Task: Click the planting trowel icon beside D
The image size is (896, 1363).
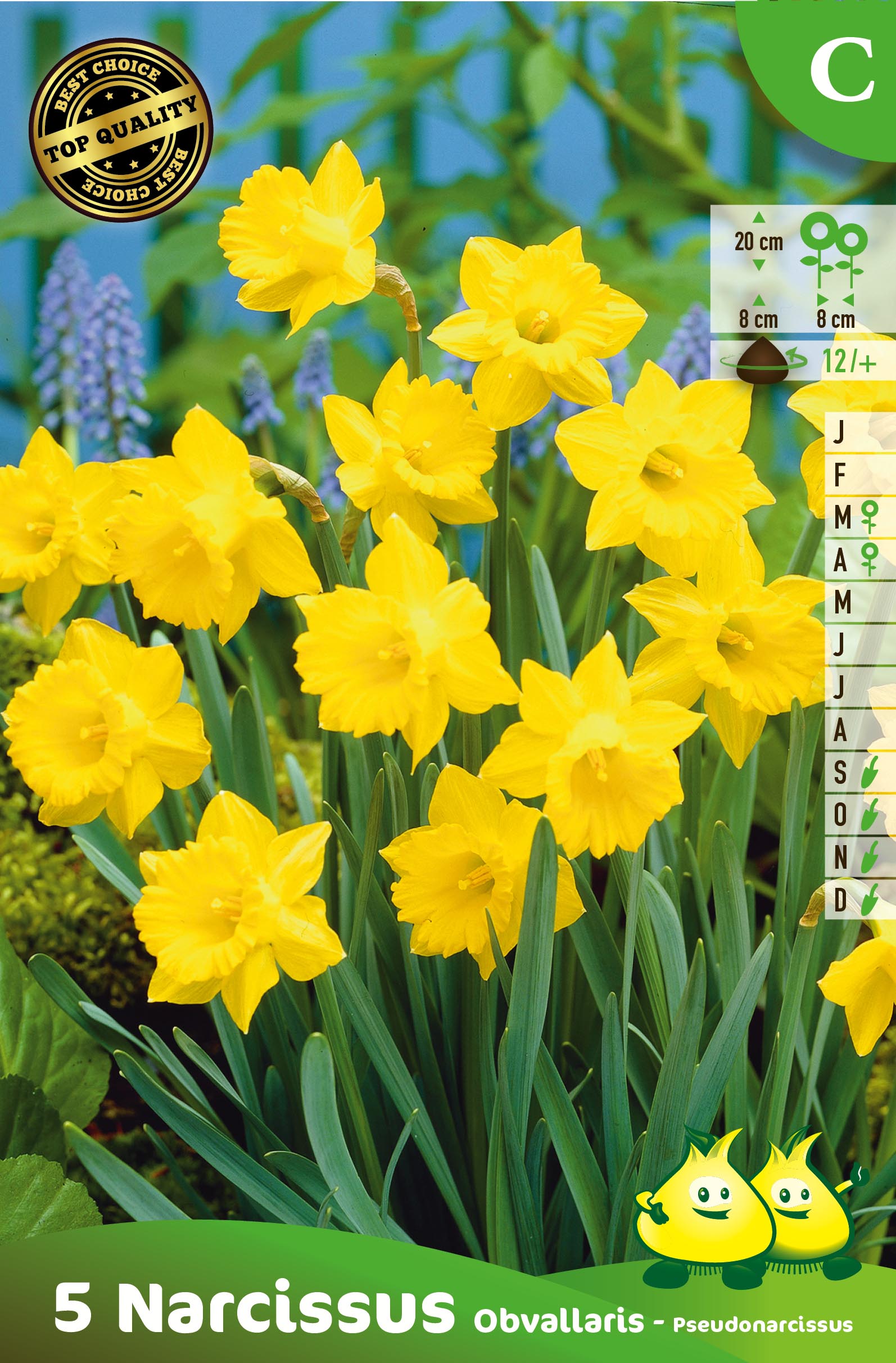Action: pyautogui.click(x=870, y=899)
